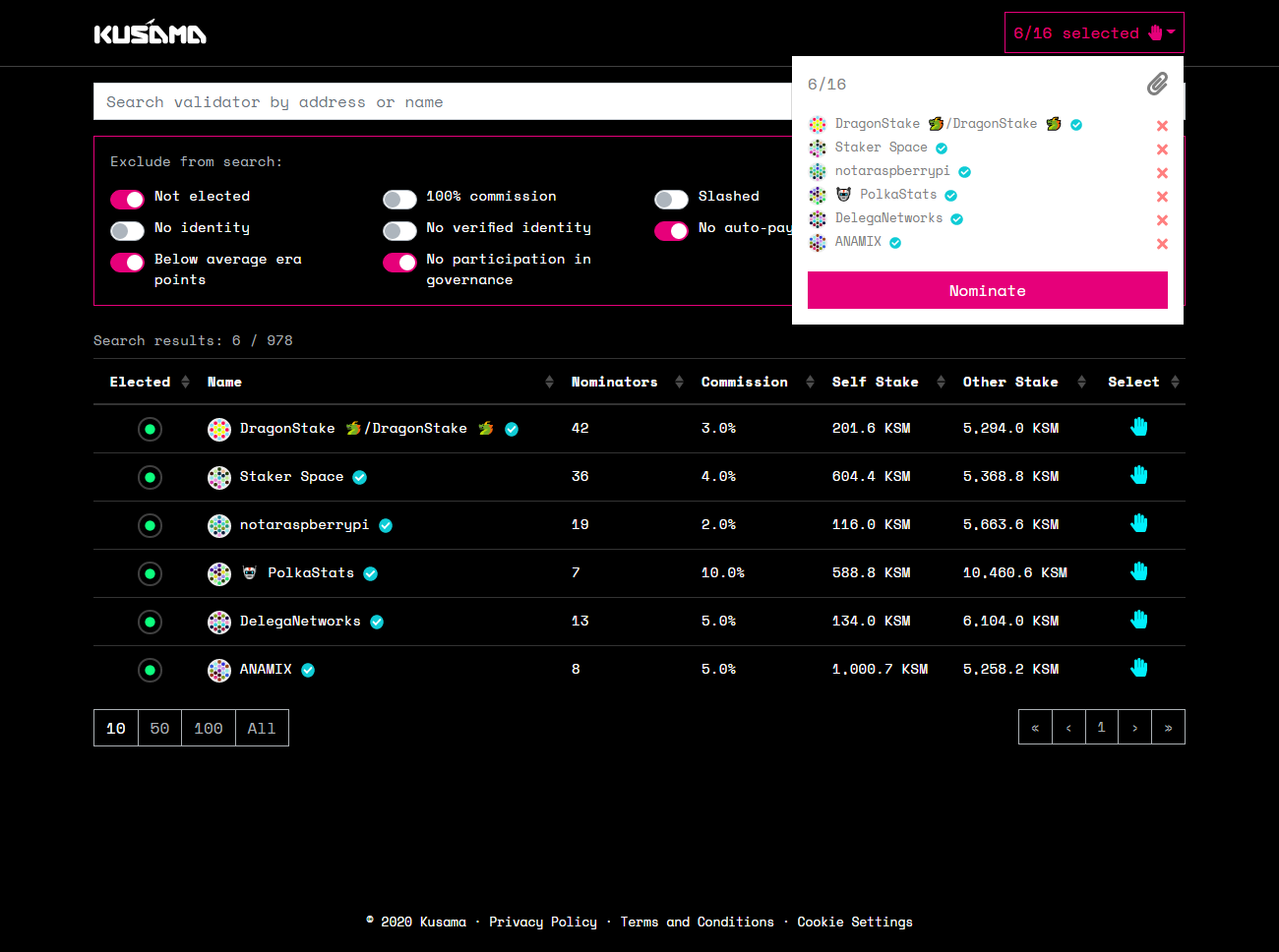Sort table by Commission column
Viewport: 1279px width, 952px height.
(757, 382)
